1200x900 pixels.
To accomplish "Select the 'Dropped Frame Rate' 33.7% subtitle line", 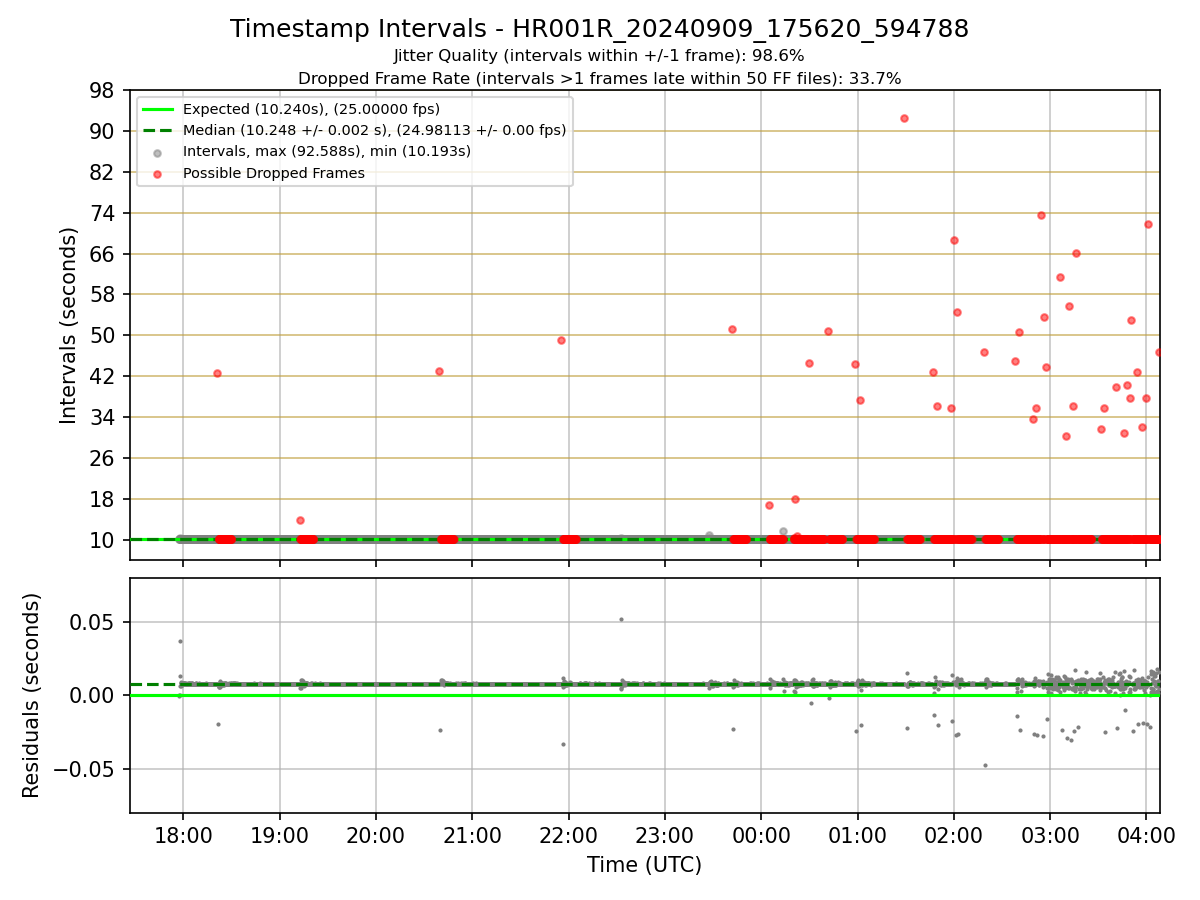I will [599, 78].
